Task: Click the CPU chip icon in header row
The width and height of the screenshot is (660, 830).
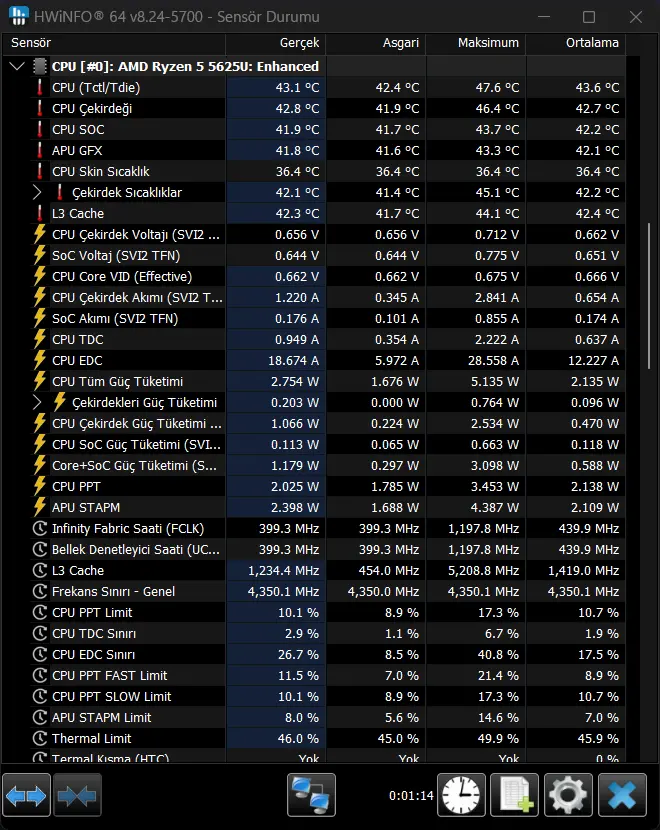Action: pyautogui.click(x=40, y=66)
